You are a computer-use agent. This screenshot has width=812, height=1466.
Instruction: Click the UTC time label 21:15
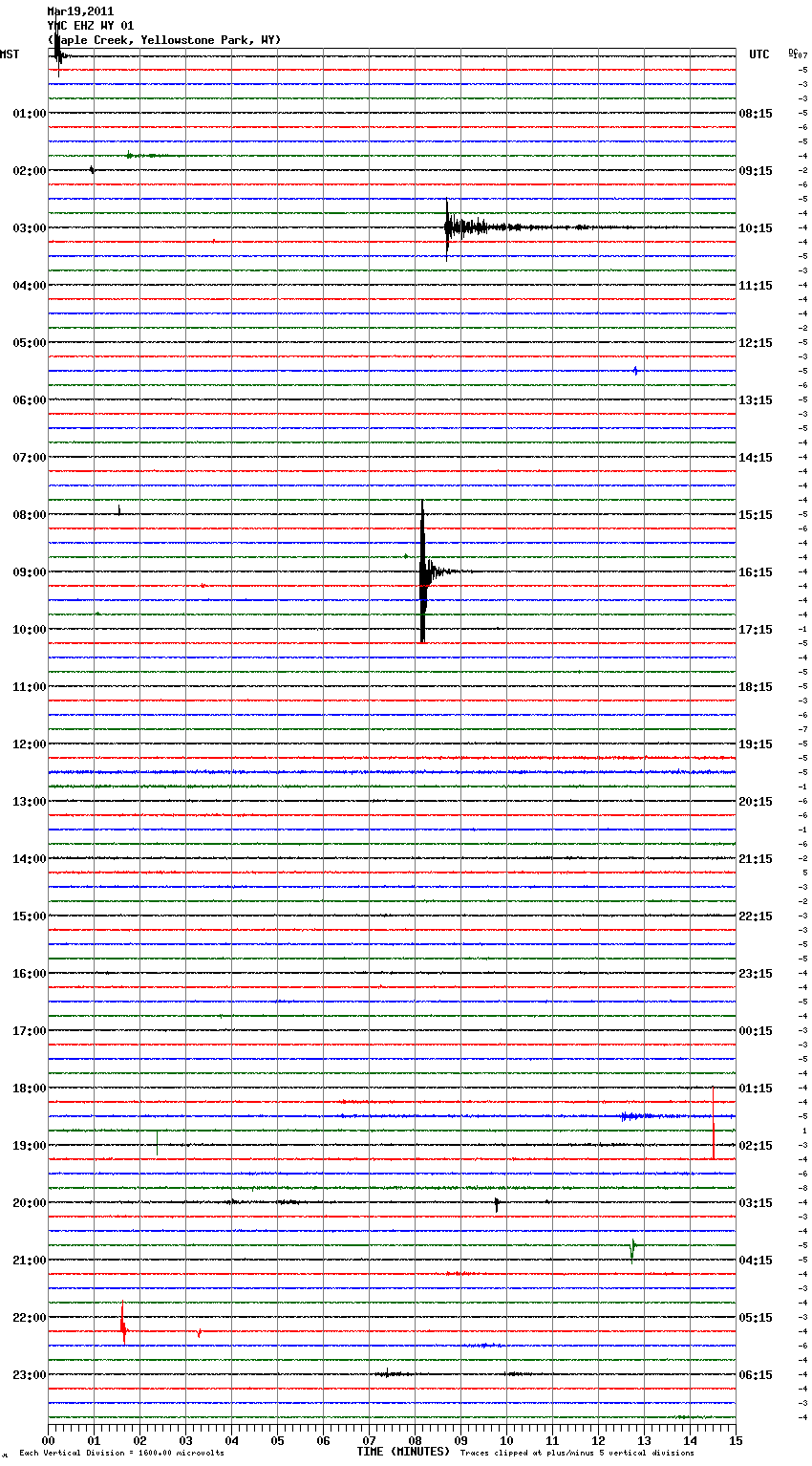point(756,859)
